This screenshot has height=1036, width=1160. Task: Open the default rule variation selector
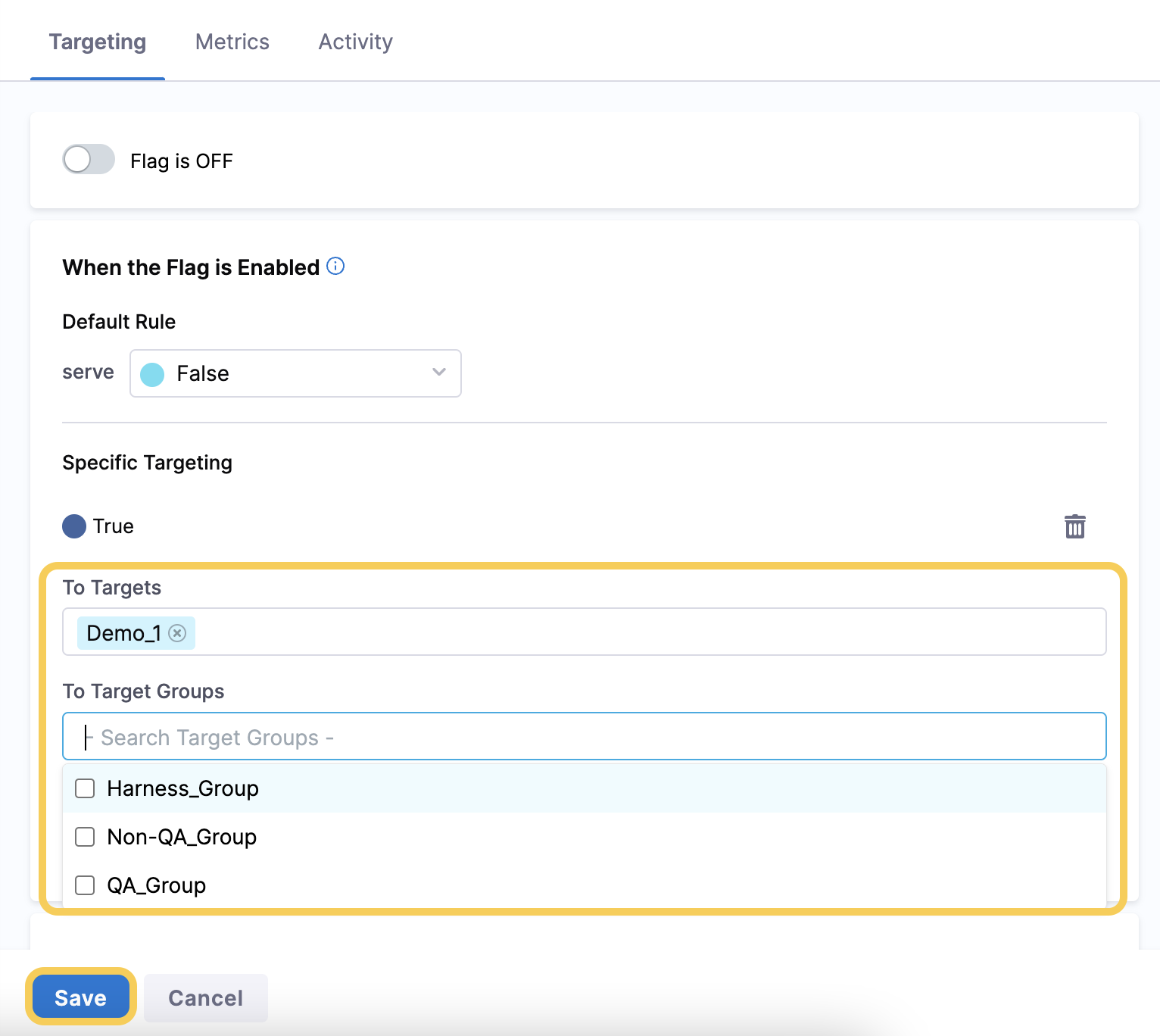[x=295, y=373]
